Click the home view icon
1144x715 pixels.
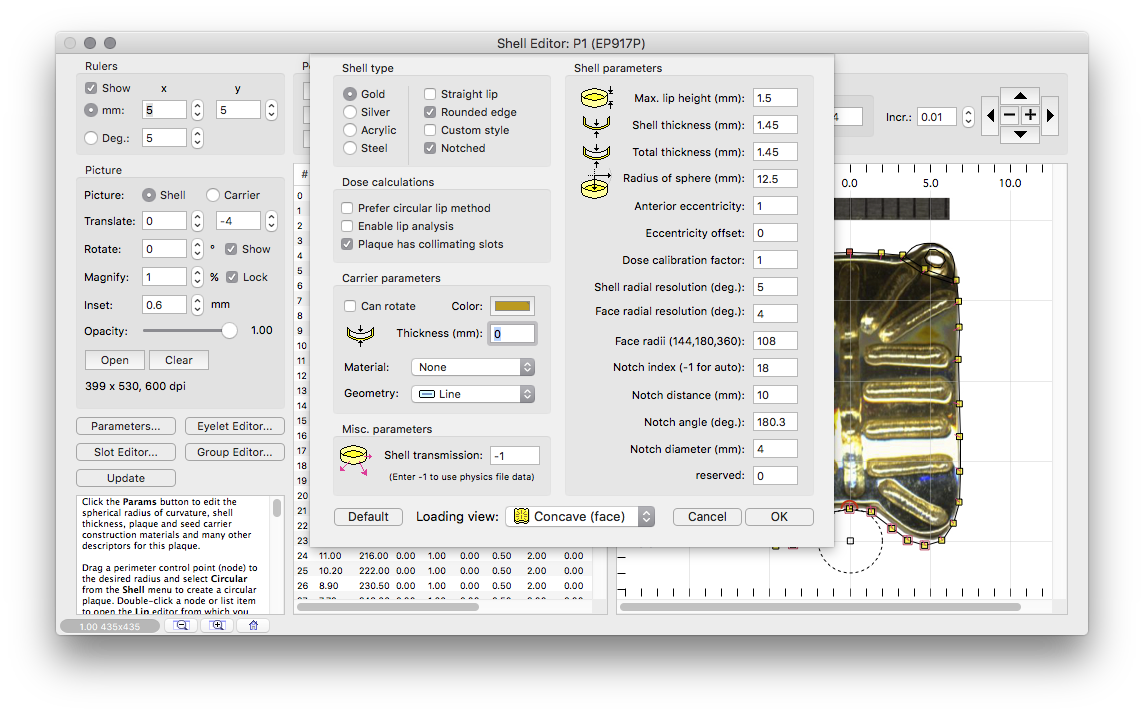pos(253,625)
